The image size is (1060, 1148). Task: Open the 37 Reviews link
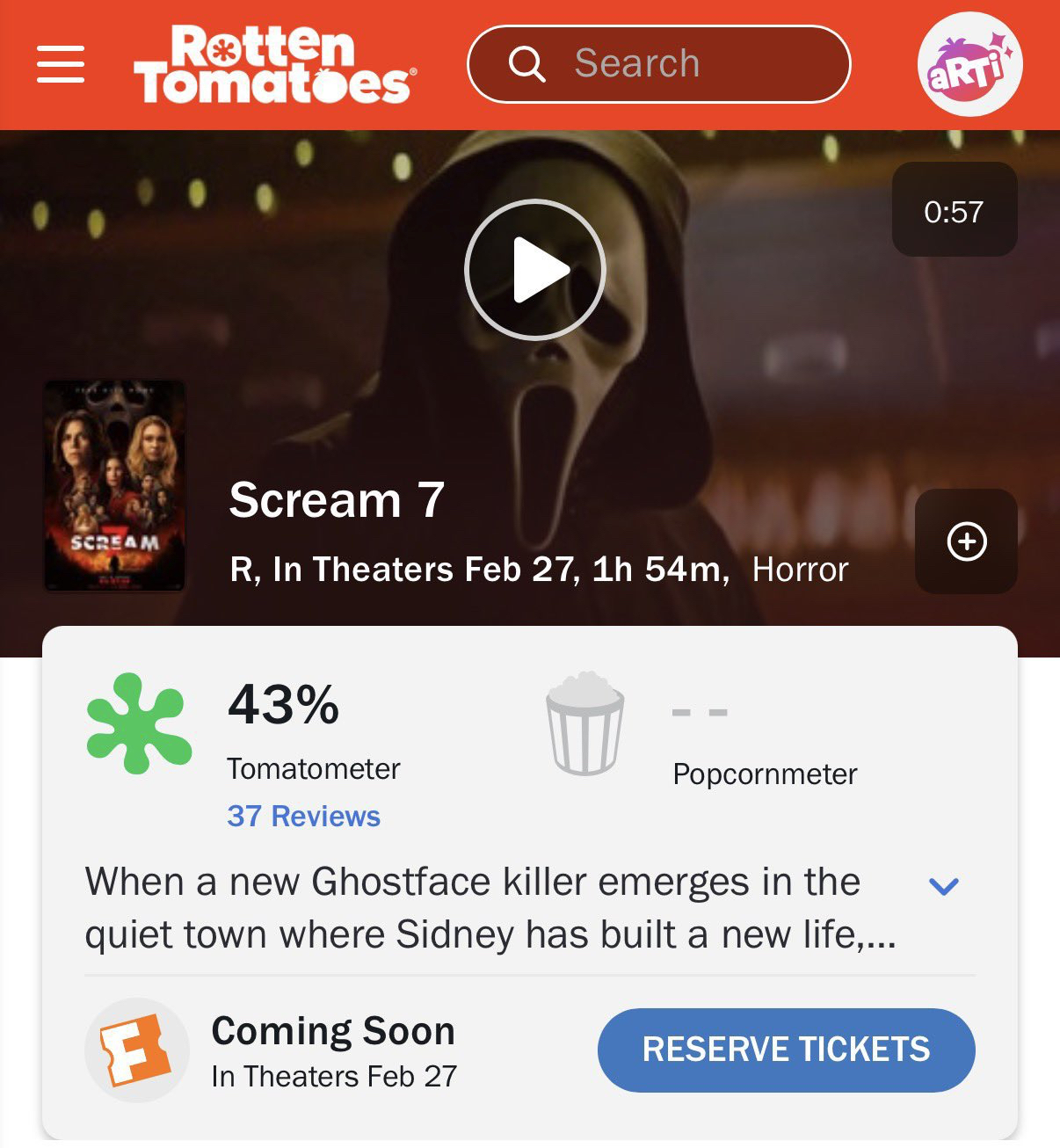tap(303, 816)
